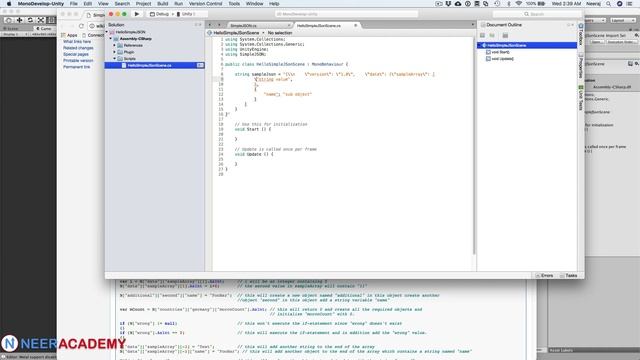This screenshot has height=360, width=640.
Task: Open the Tasks pad button
Action: 569,276
